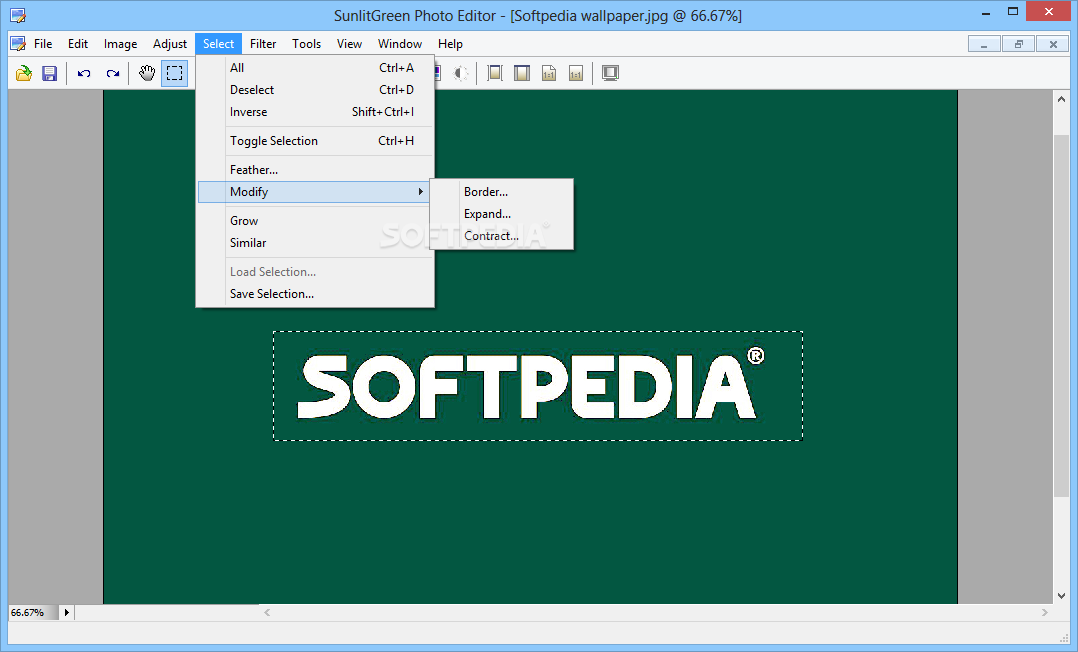Click the Undo arrow icon
Screen dimensions: 1078x652
coord(84,73)
